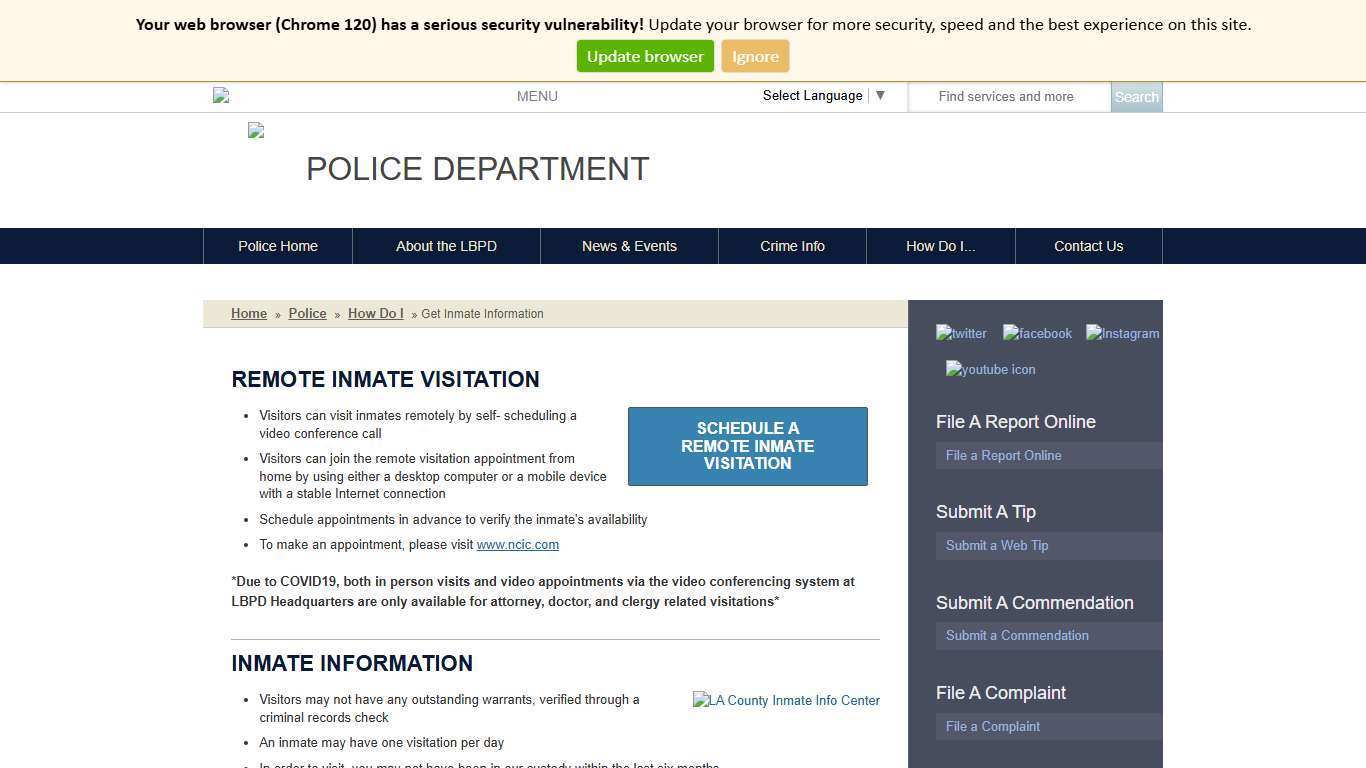1366x768 pixels.
Task: Open the department's Twitter page
Action: (960, 333)
